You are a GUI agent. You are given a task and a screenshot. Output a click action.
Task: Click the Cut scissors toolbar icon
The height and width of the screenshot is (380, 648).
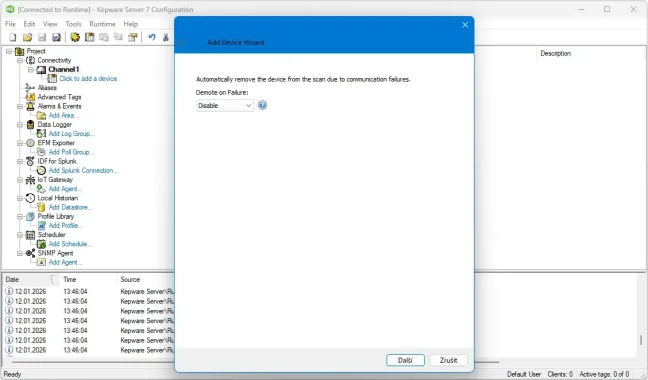point(166,38)
